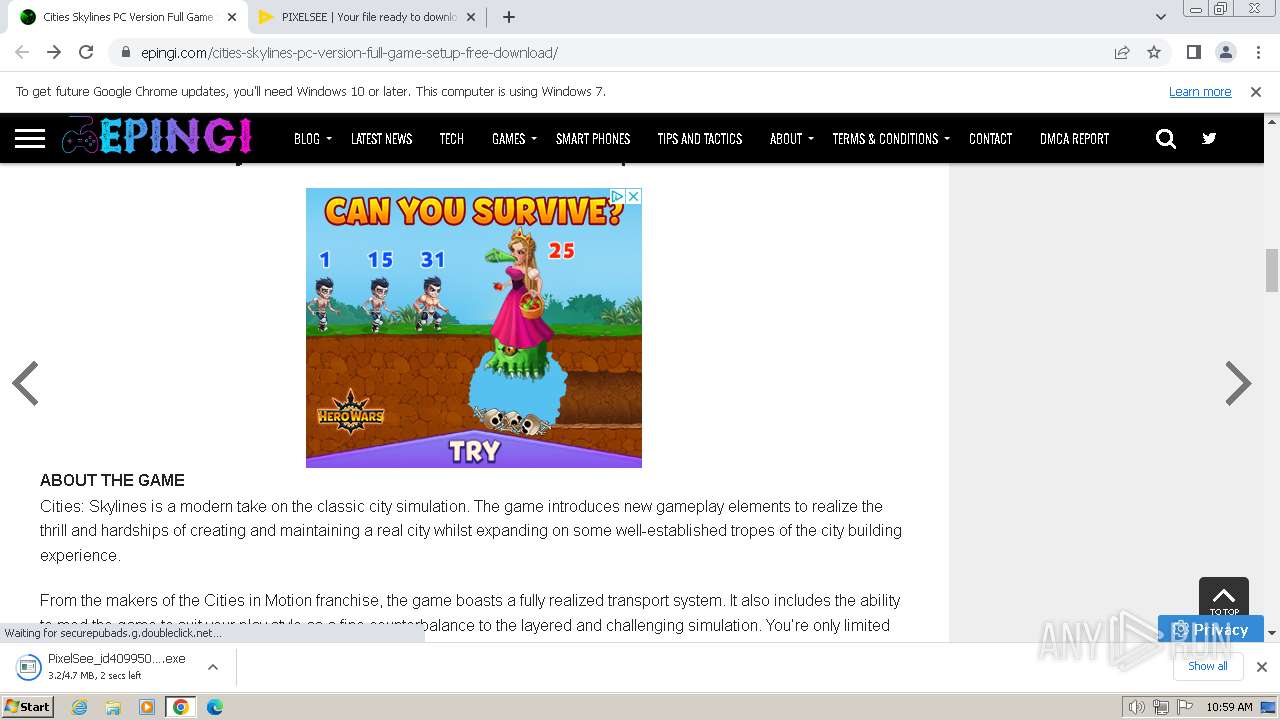Open the CONTACT menu item

click(990, 139)
